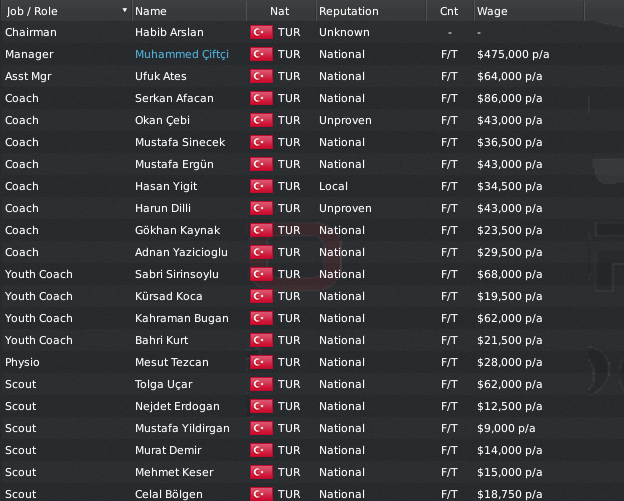This screenshot has height=501, width=624.
Task: Click the Cnt column header
Action: 450,11
